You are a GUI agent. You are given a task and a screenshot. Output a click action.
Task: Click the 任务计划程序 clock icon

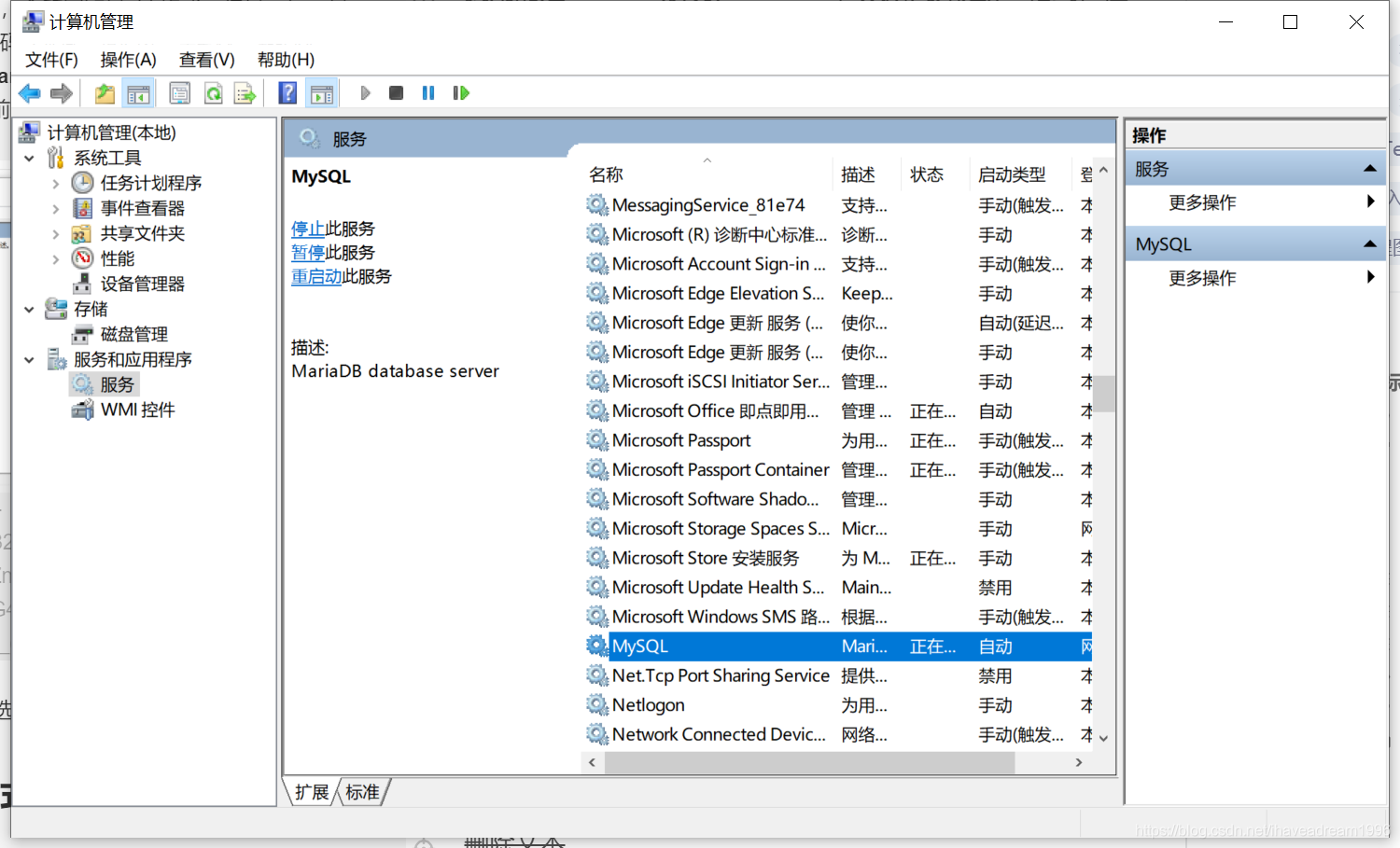[x=83, y=183]
